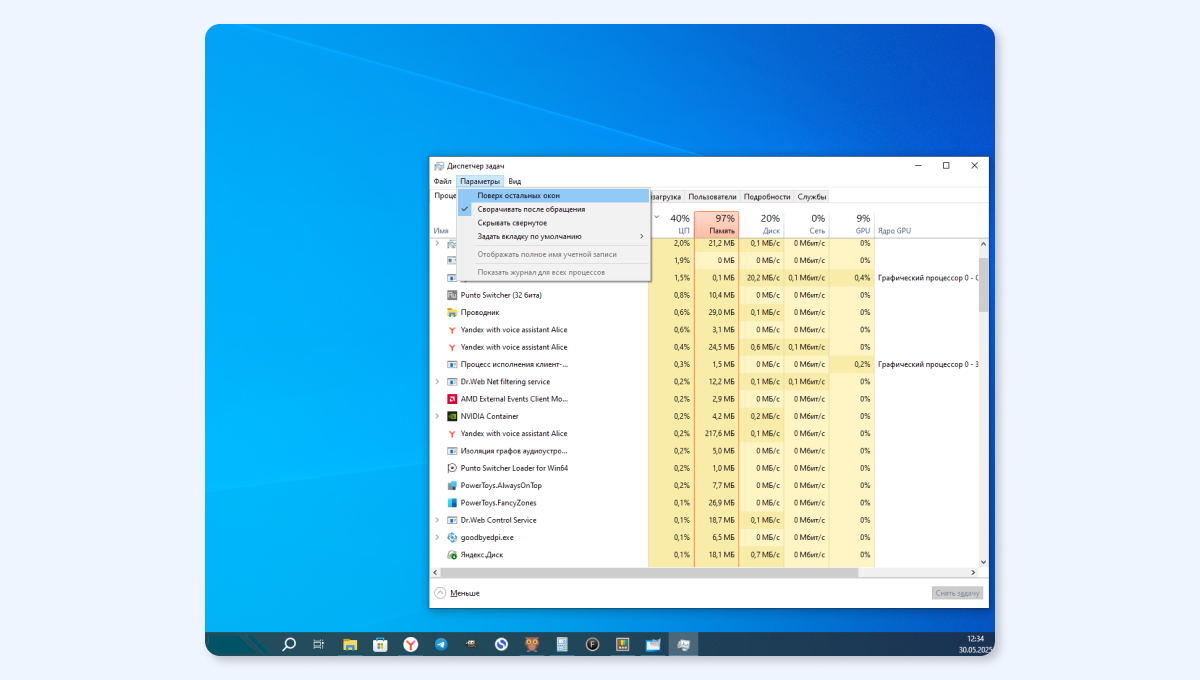Open Task View on the taskbar
Viewport: 1200px width, 680px height.
[x=319, y=645]
